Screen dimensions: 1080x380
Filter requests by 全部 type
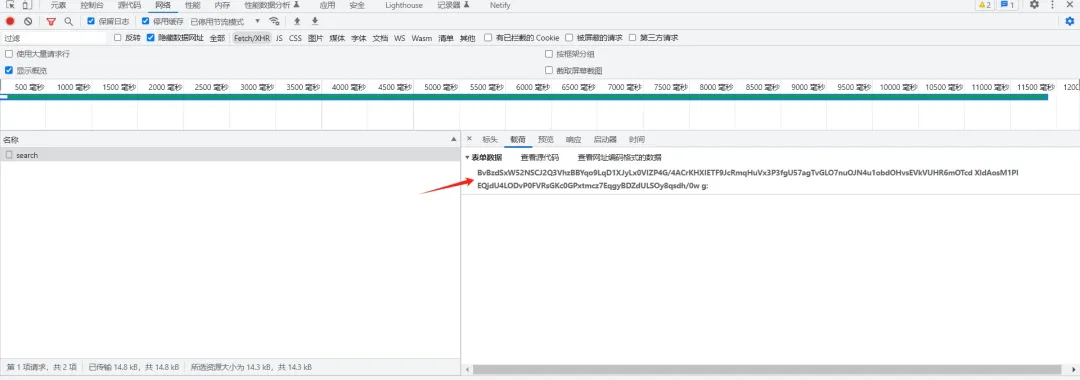click(x=217, y=38)
